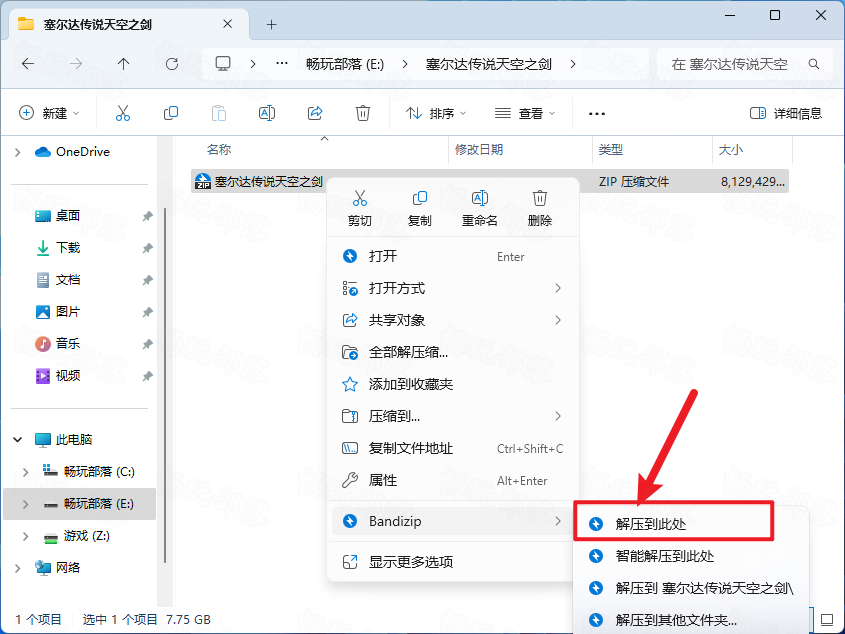845x634 pixels.
Task: Click the Delete trash icon in the toolbar
Action: click(x=363, y=113)
